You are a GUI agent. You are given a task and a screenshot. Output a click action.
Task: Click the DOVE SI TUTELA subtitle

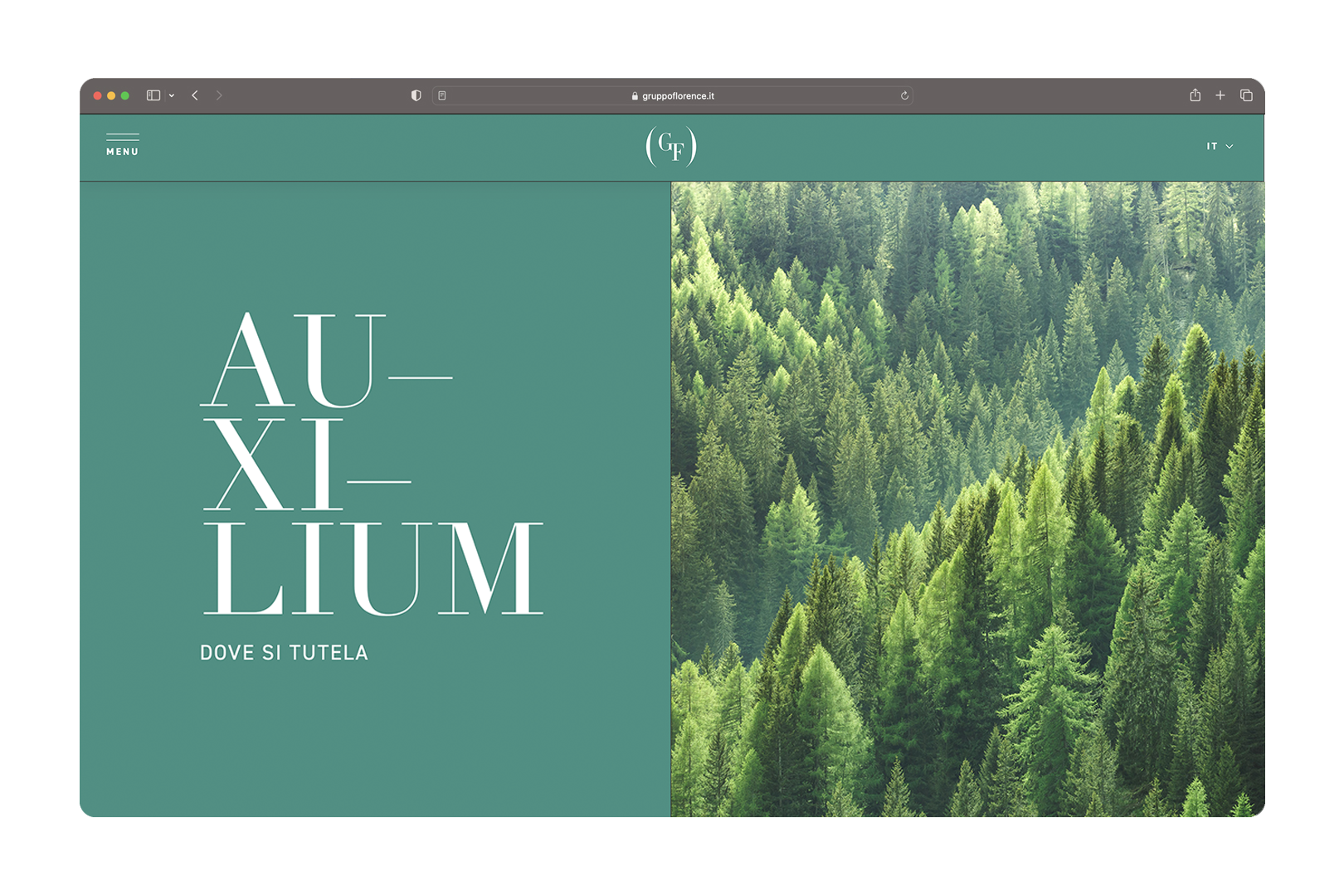[x=284, y=653]
